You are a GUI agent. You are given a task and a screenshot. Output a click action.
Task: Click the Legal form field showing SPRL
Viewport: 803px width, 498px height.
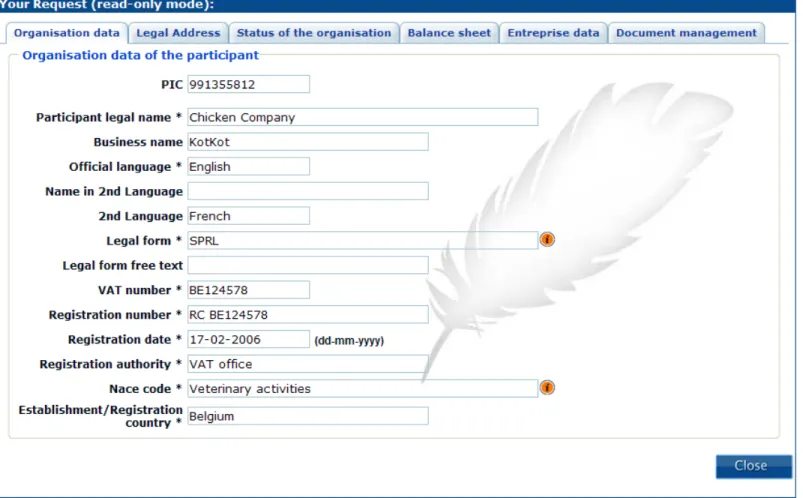(x=363, y=240)
